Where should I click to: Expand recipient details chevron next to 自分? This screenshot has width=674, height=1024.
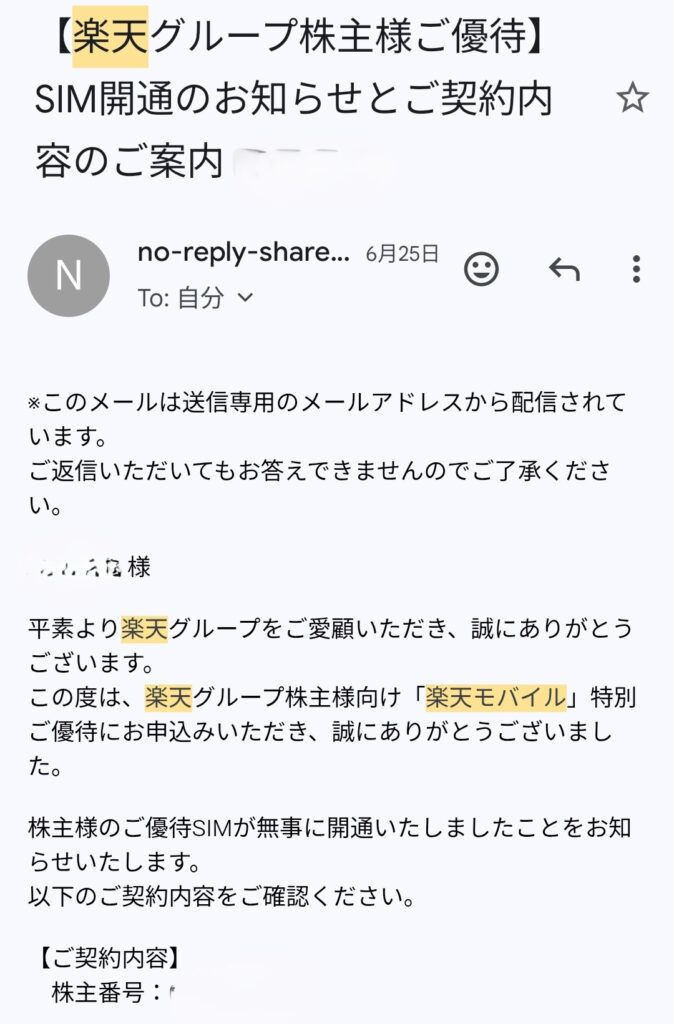[x=245, y=298]
